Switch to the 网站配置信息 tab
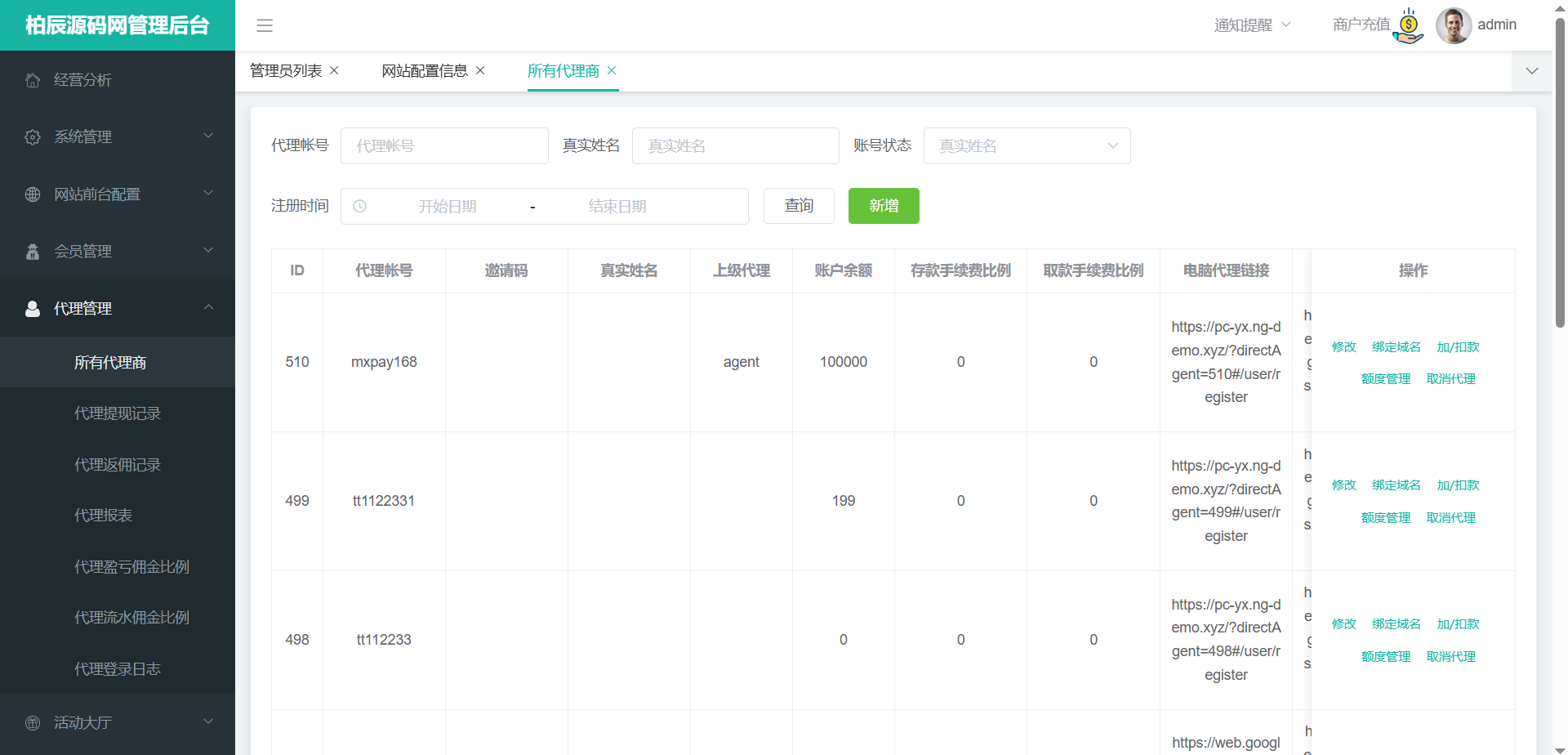 425,71
